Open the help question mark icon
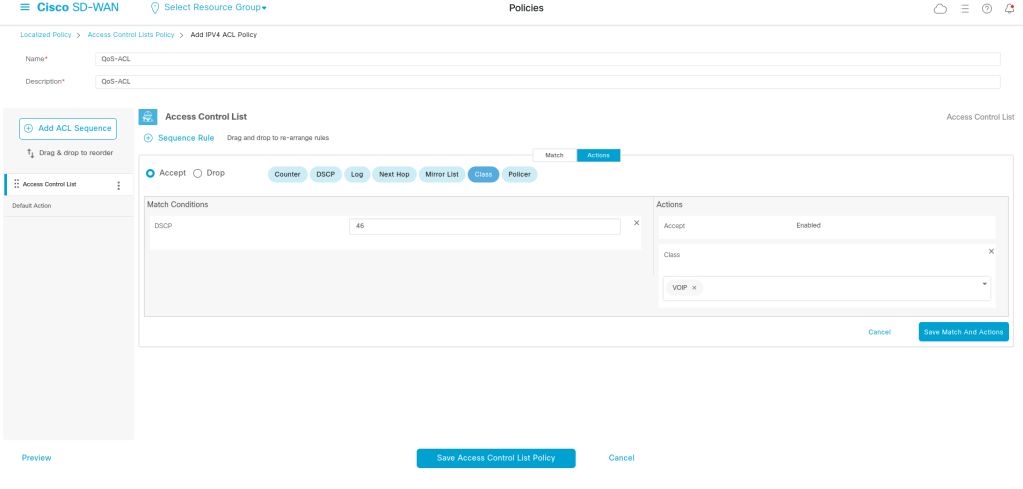 [x=987, y=9]
